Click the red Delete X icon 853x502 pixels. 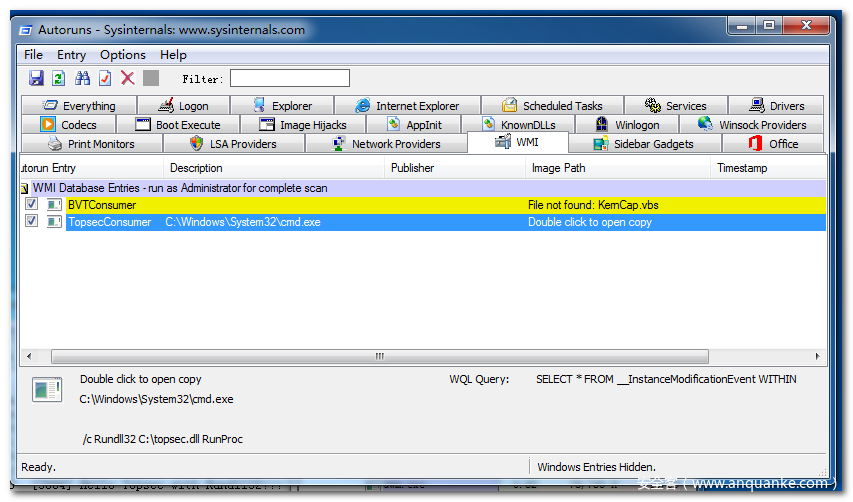(128, 78)
